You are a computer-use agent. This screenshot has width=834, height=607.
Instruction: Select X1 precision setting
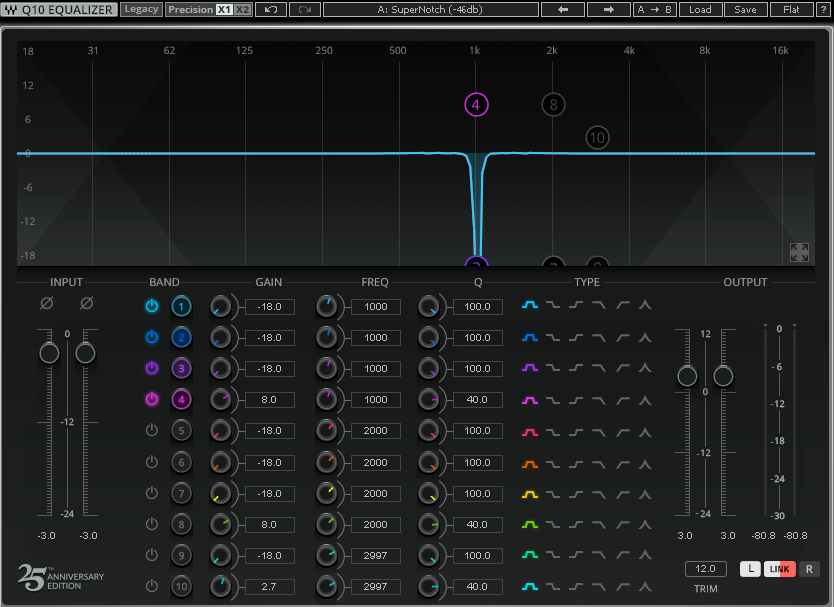(224, 10)
